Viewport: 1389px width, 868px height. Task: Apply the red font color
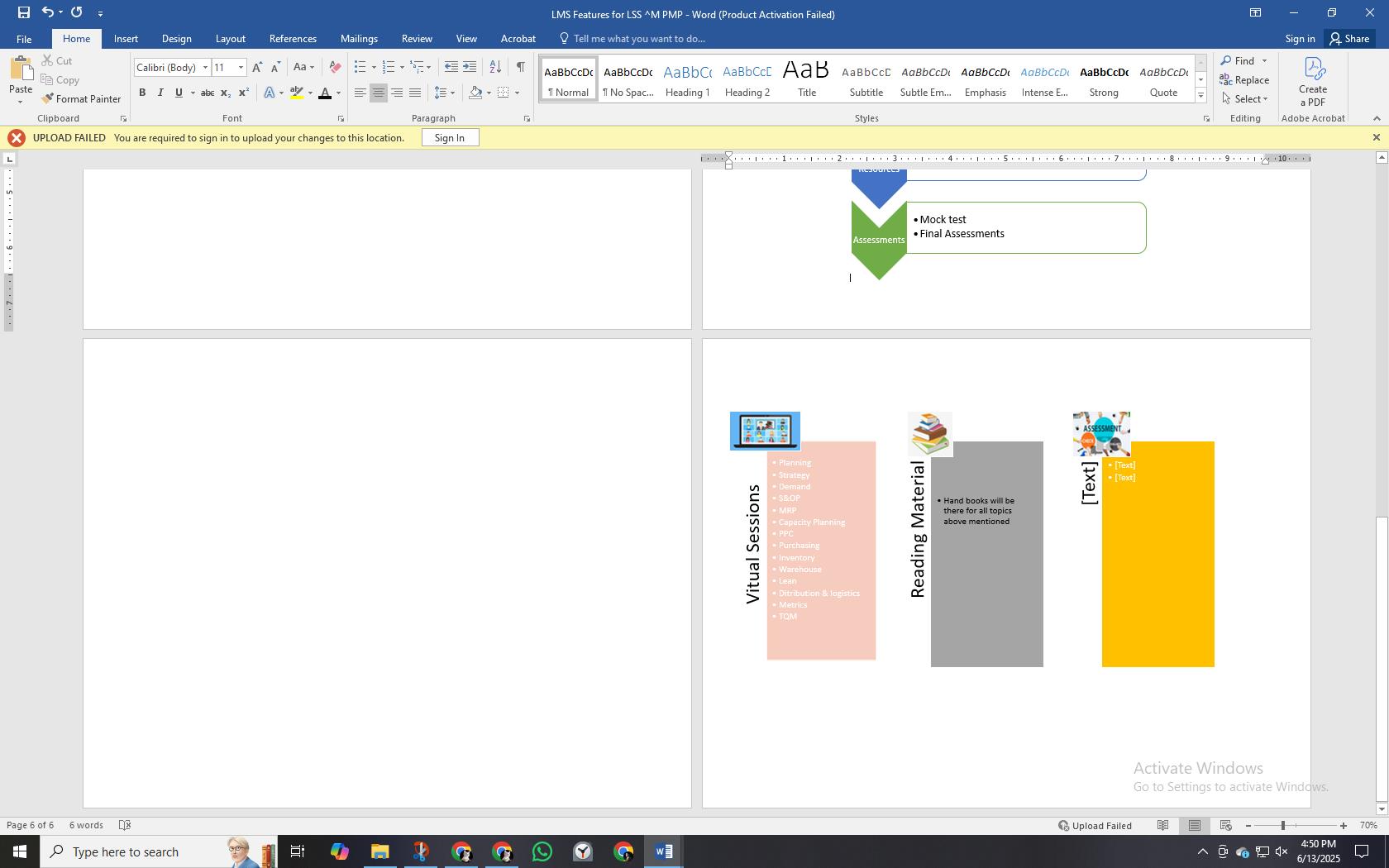coord(325,93)
